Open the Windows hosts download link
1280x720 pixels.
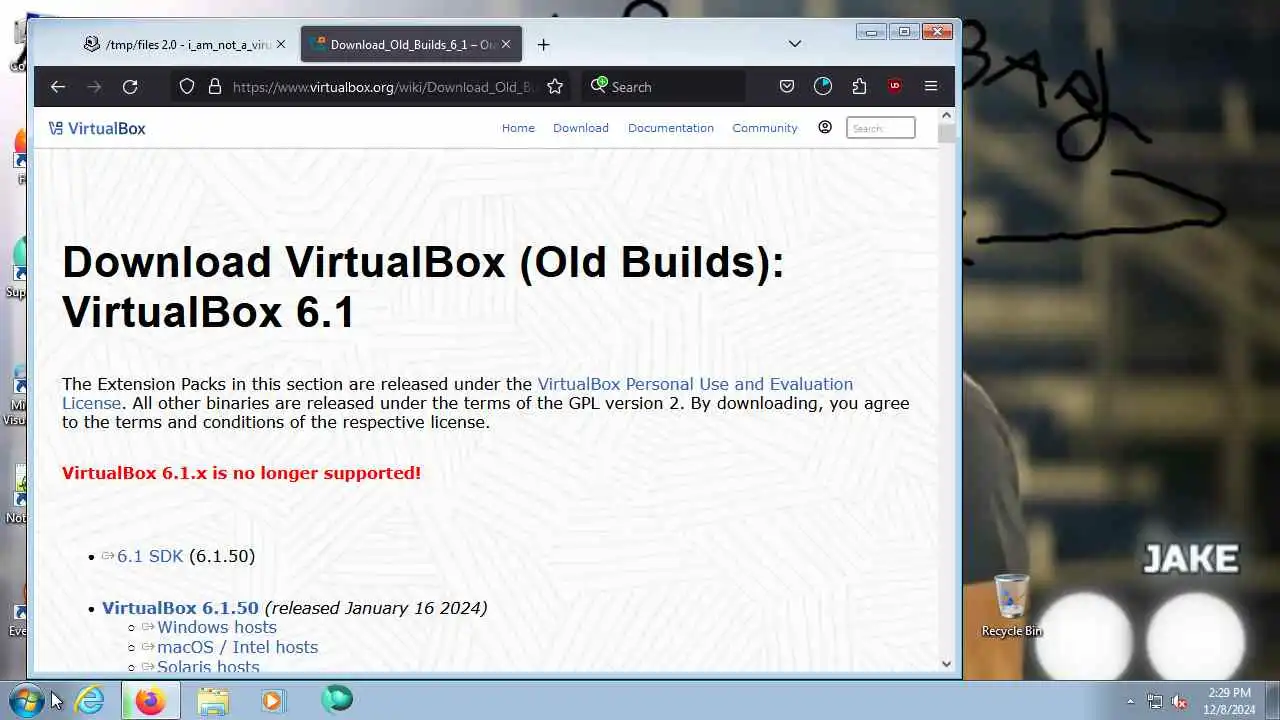tap(217, 628)
